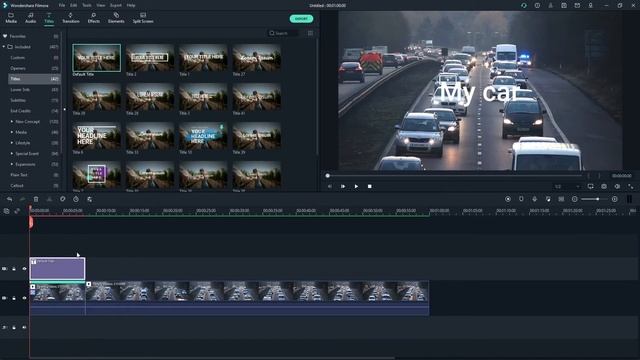640x360 pixels.
Task: Add a marker with the marker icon
Action: 521,199
